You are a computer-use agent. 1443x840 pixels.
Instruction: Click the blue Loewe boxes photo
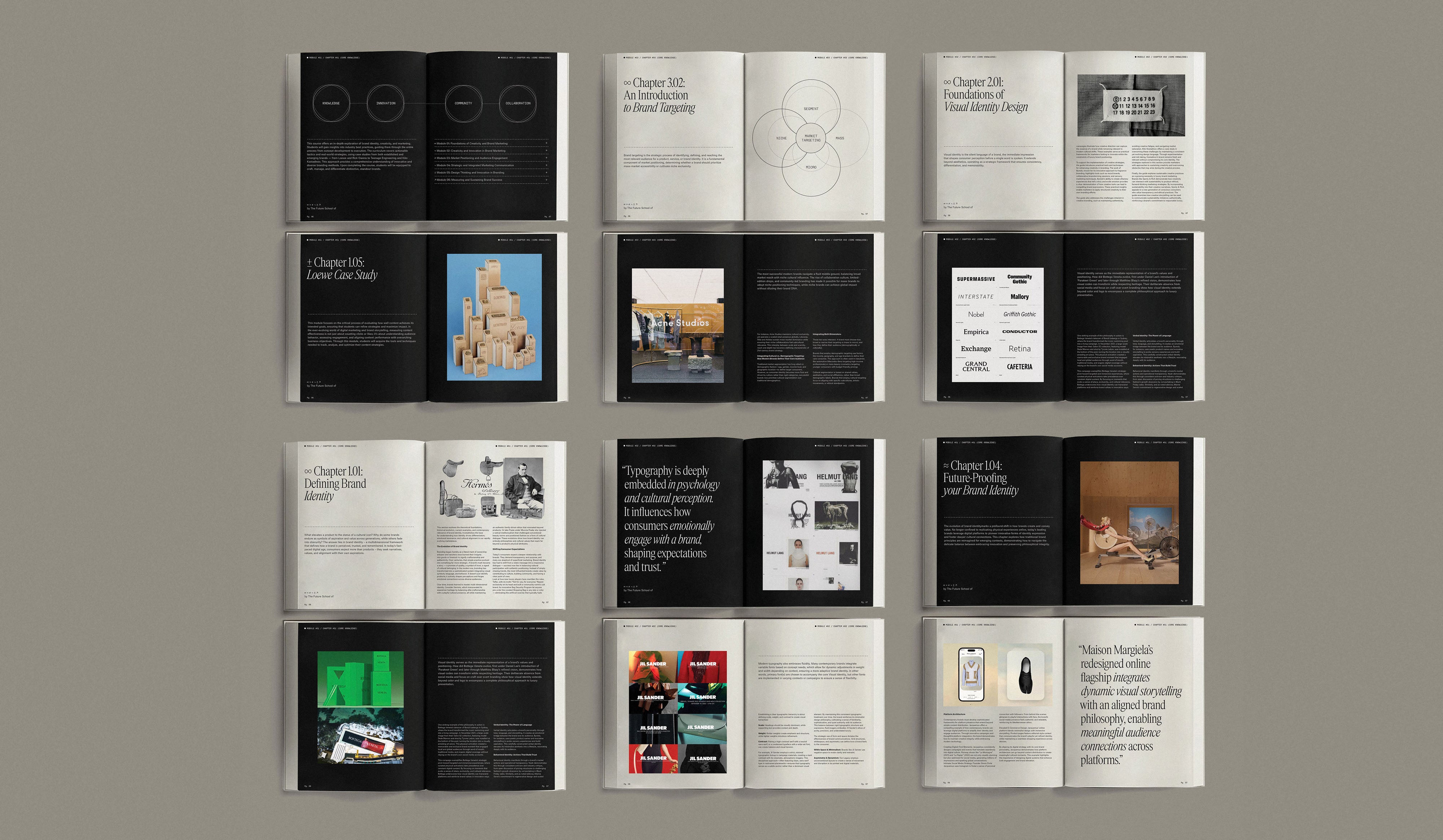tap(494, 317)
